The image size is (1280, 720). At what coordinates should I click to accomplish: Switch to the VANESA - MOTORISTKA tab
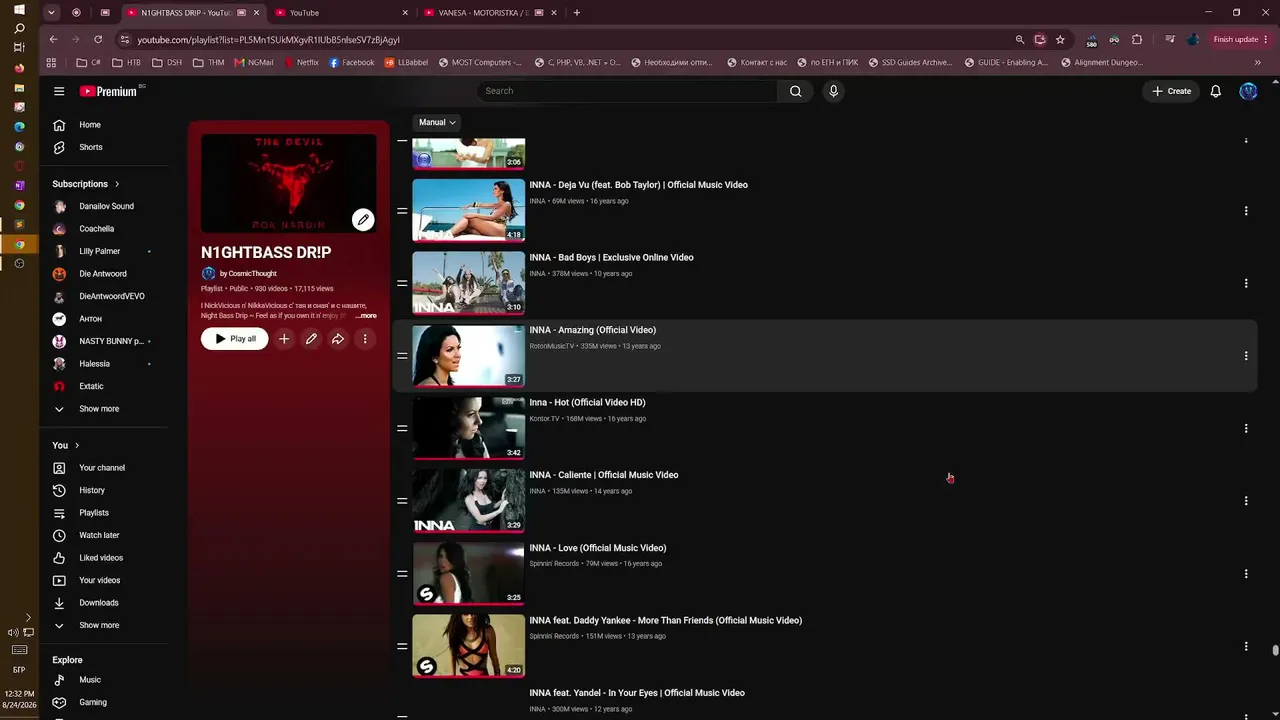point(490,13)
